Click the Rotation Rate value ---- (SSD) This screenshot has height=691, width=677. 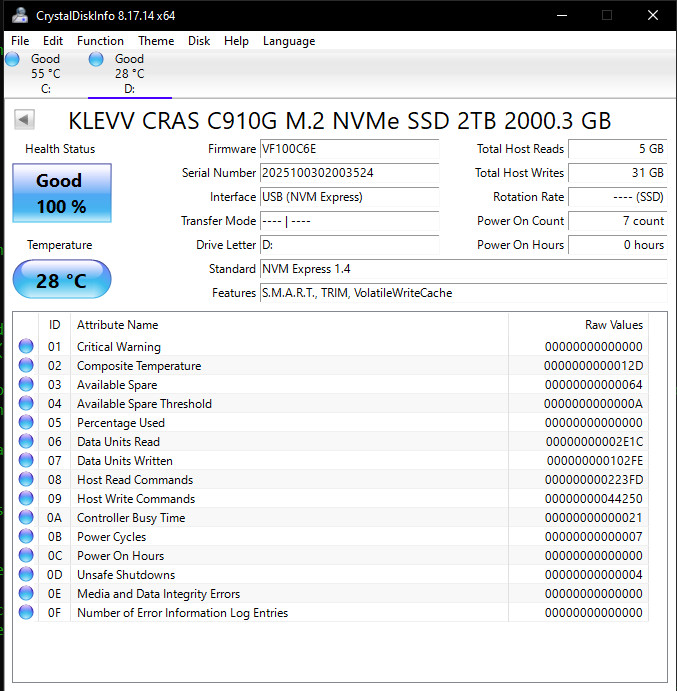tap(617, 197)
